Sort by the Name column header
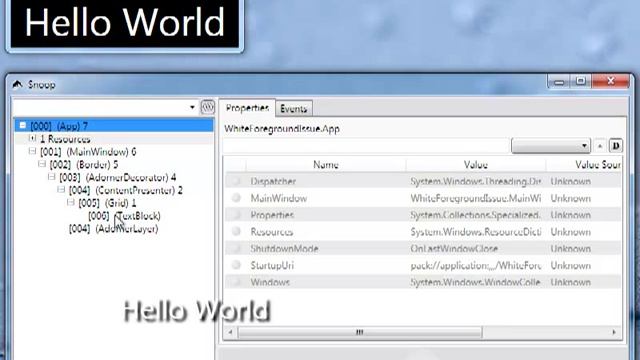 click(x=326, y=164)
